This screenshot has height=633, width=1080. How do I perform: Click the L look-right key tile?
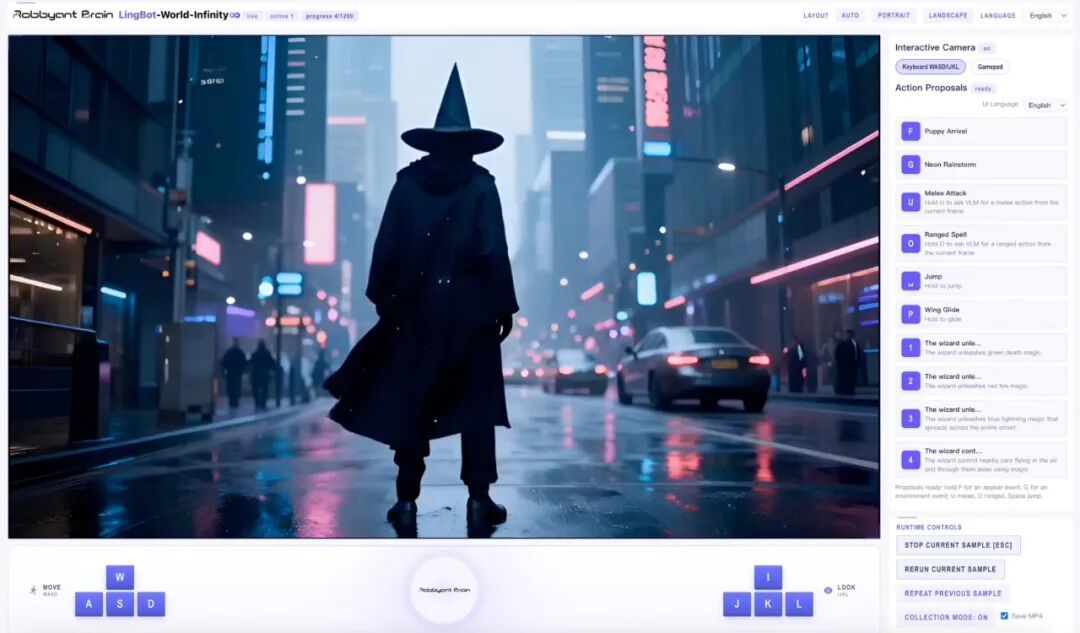click(x=799, y=604)
